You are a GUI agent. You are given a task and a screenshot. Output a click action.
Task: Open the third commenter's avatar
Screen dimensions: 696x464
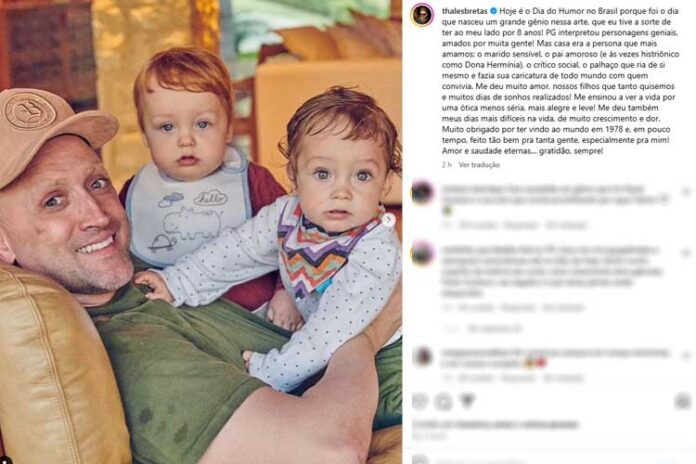tap(422, 356)
